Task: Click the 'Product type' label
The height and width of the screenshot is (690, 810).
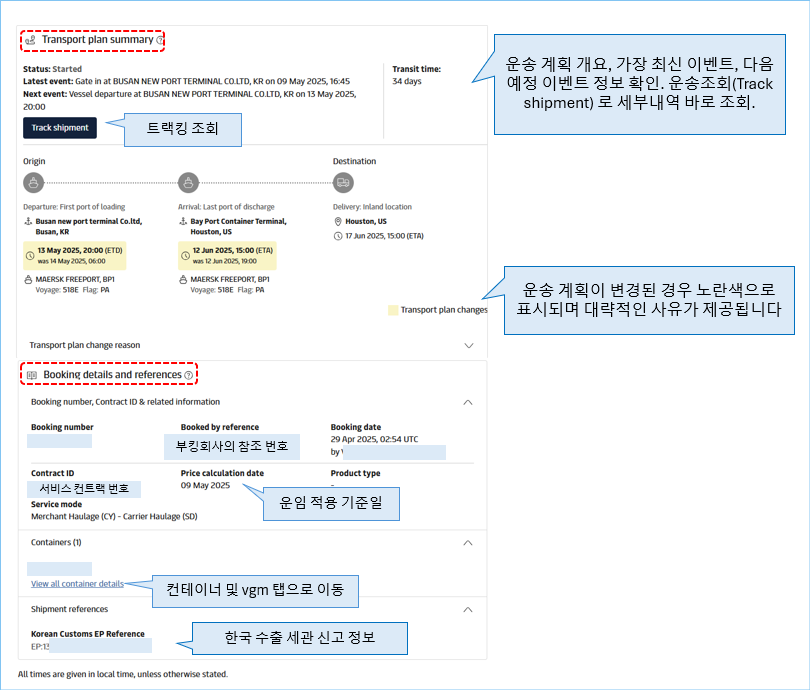Action: (x=355, y=473)
